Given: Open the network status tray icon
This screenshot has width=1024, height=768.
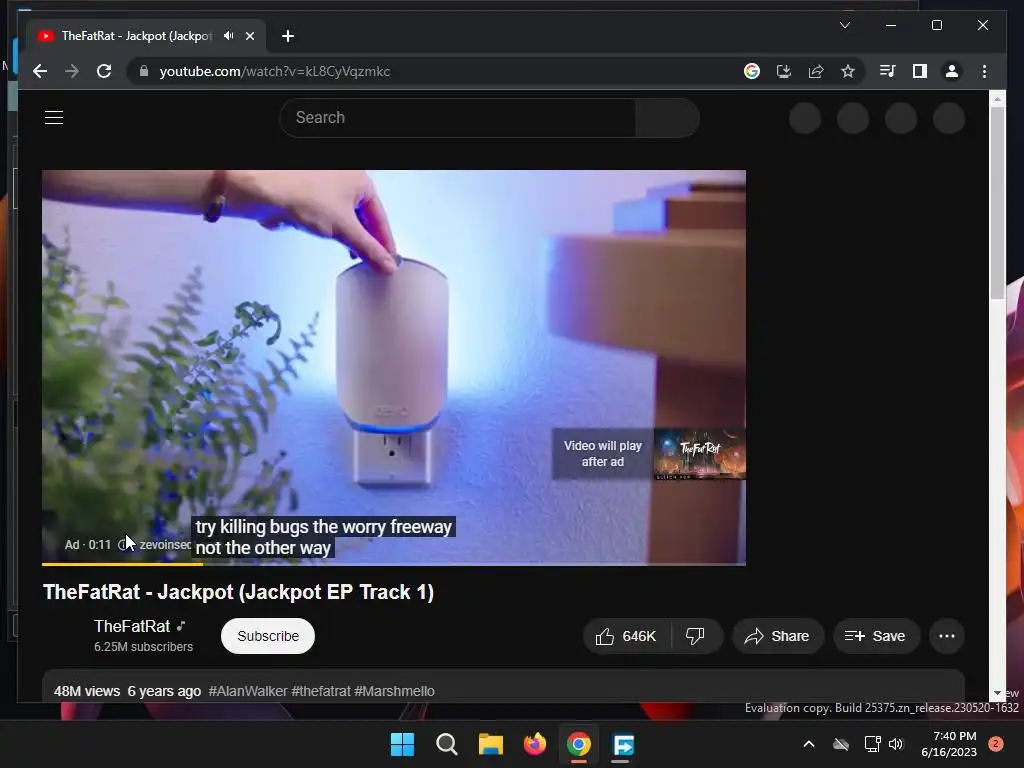Looking at the screenshot, I should [872, 744].
